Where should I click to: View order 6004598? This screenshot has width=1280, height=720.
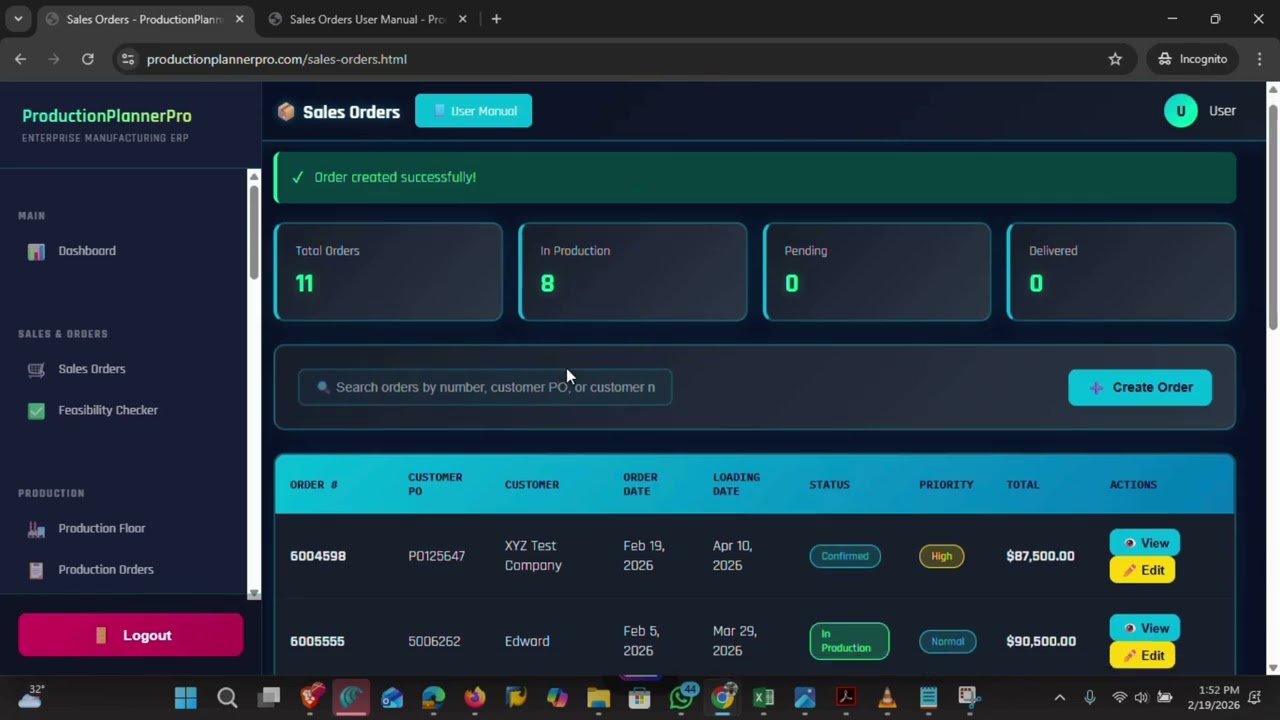[x=1145, y=543]
